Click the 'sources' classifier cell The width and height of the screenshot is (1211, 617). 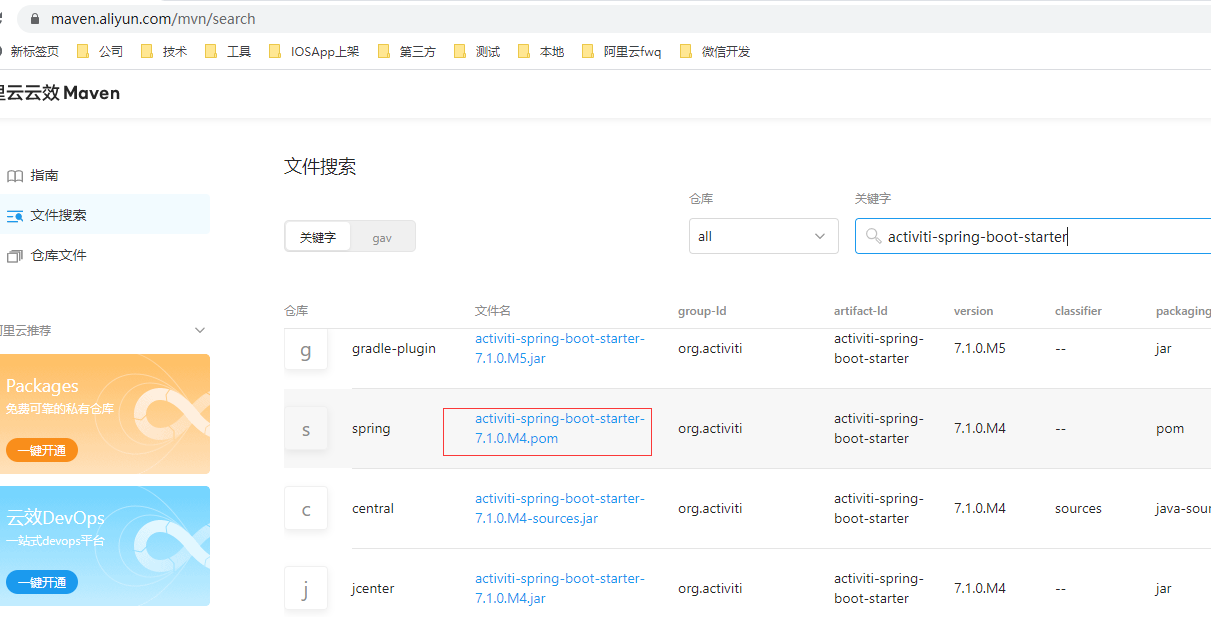tap(1078, 509)
